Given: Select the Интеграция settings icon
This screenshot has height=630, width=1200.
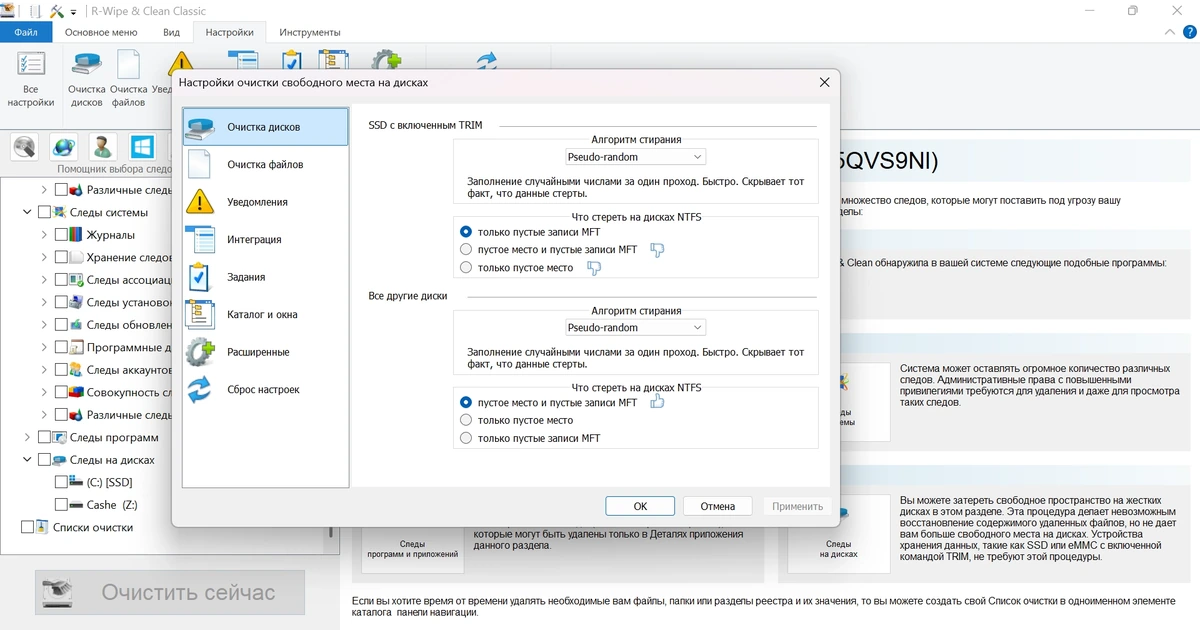Looking at the screenshot, I should point(201,239).
